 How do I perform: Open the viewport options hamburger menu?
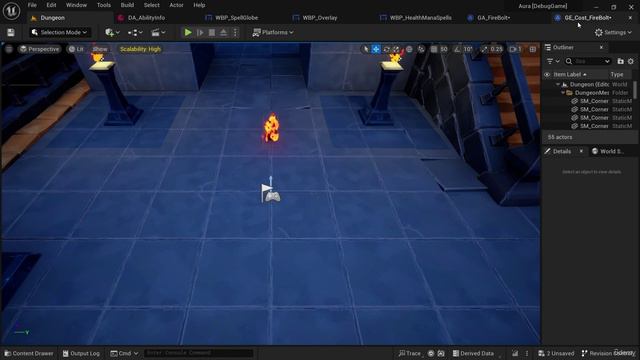9,49
